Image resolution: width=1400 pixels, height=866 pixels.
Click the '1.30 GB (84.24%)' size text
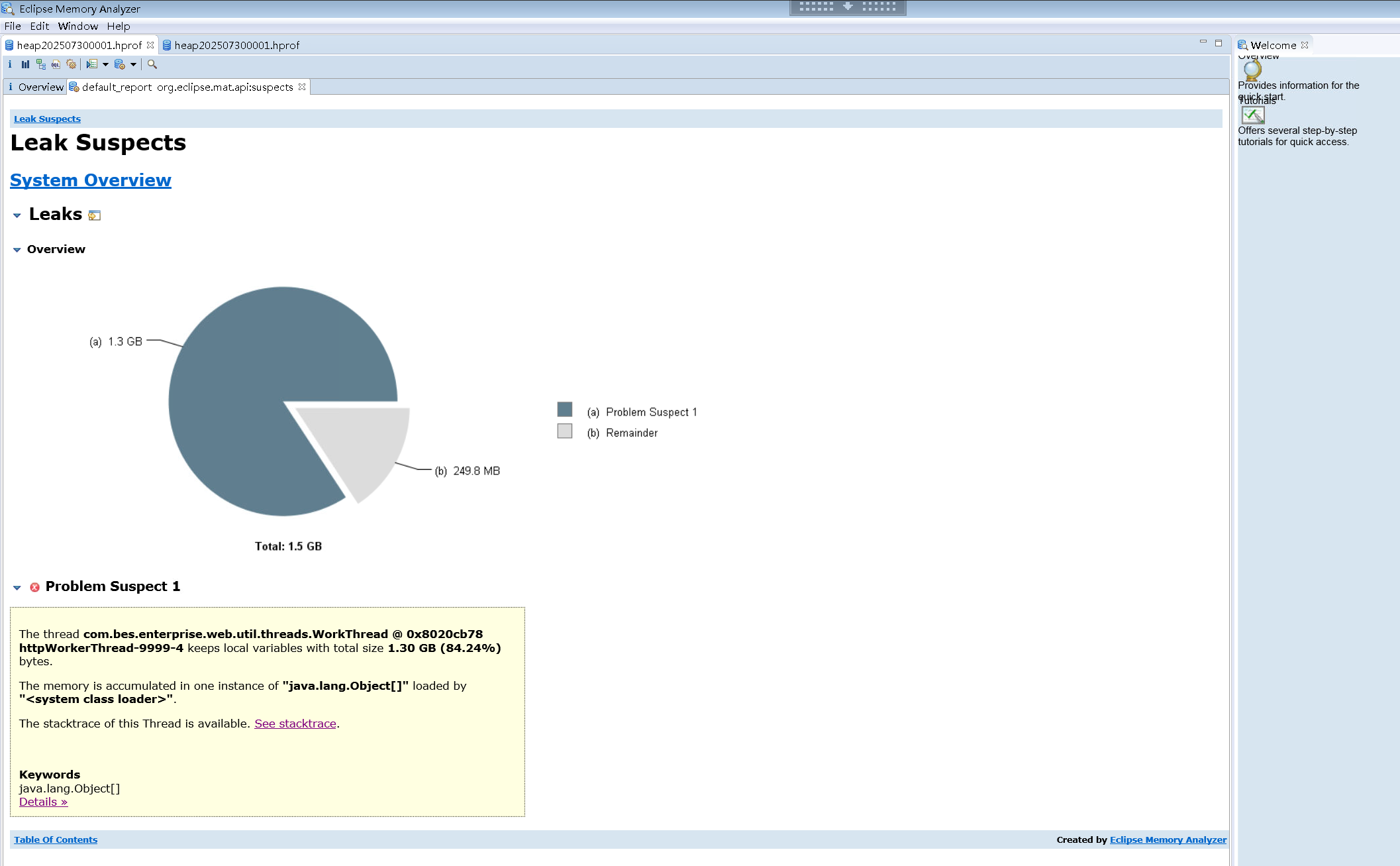[444, 648]
